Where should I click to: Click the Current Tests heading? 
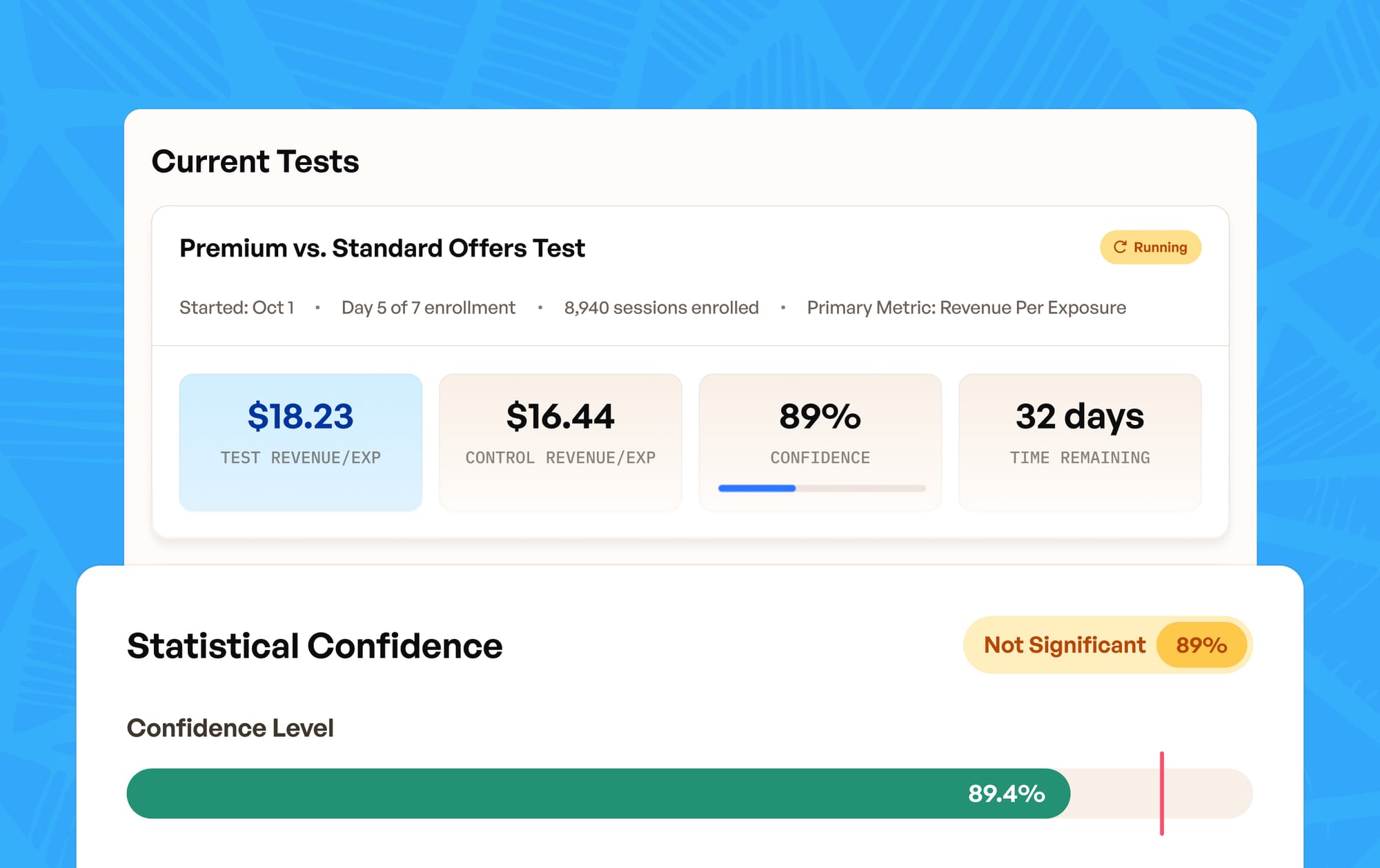[x=255, y=162]
